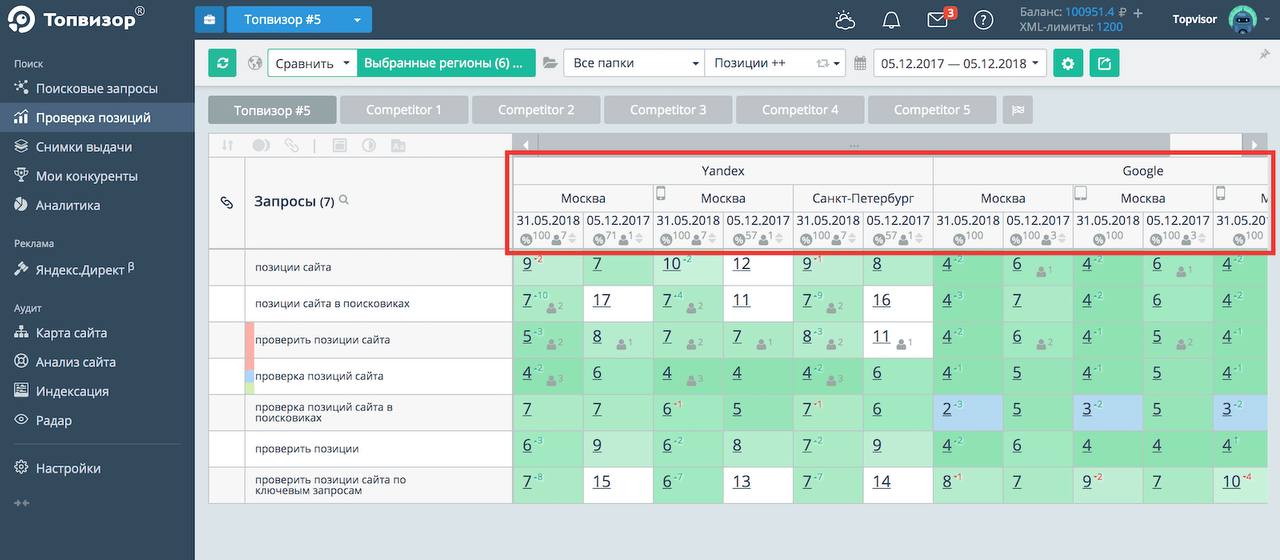The width and height of the screenshot is (1280, 560).
Task: Open Мои конкуренты in sidebar
Action: pos(97,176)
